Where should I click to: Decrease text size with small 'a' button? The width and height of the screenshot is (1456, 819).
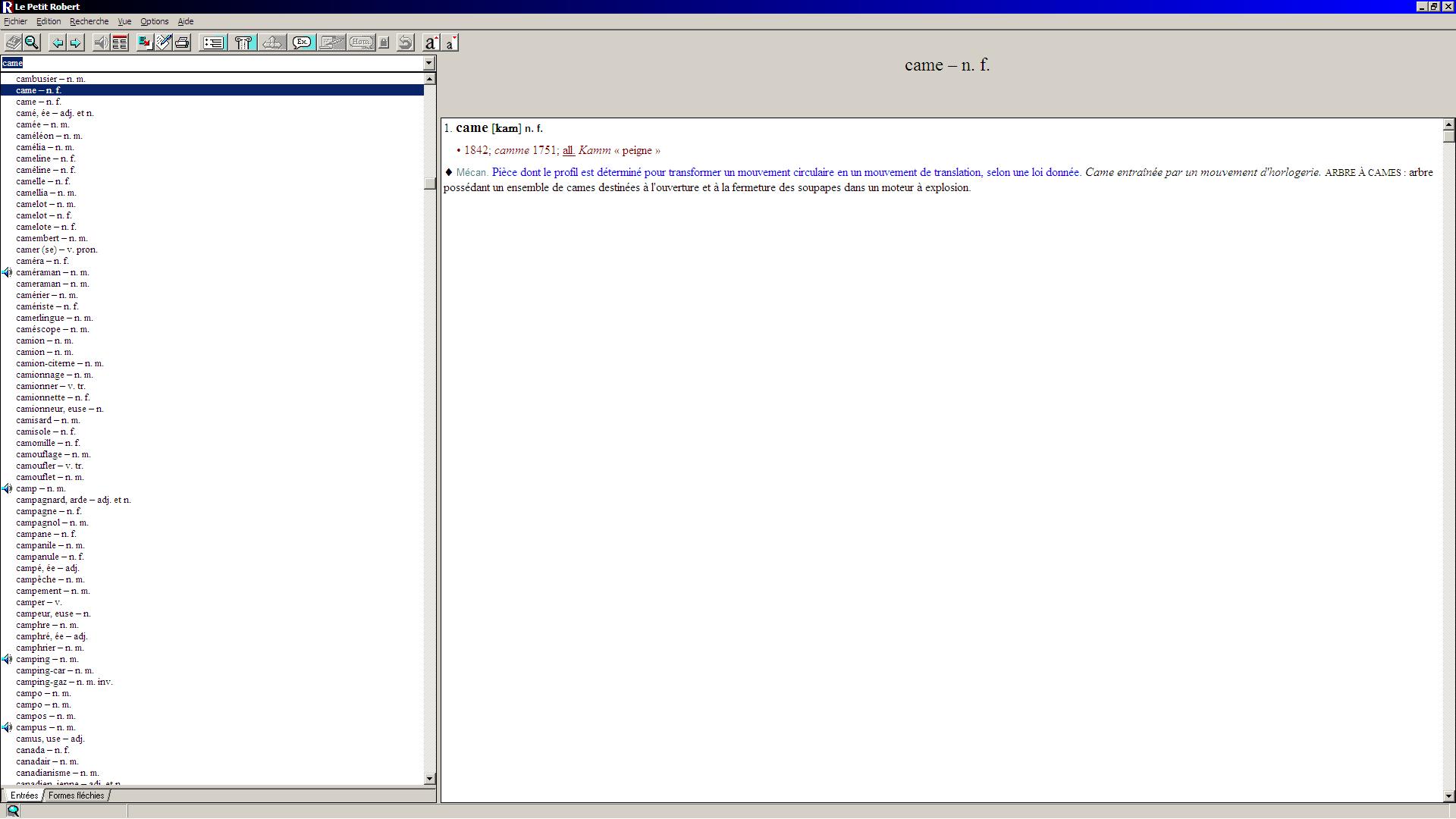pyautogui.click(x=450, y=42)
